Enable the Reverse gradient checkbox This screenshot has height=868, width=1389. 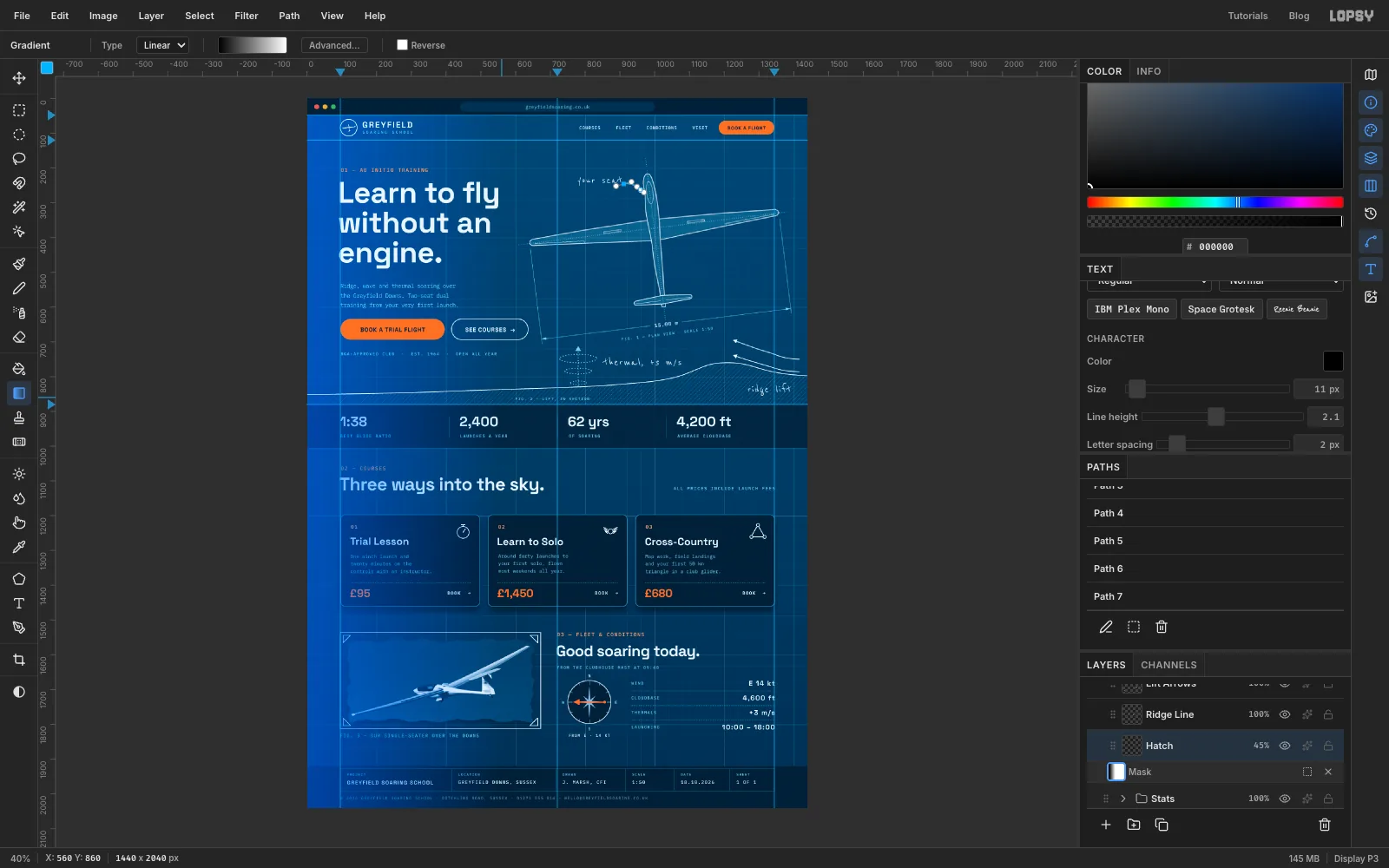[402, 45]
